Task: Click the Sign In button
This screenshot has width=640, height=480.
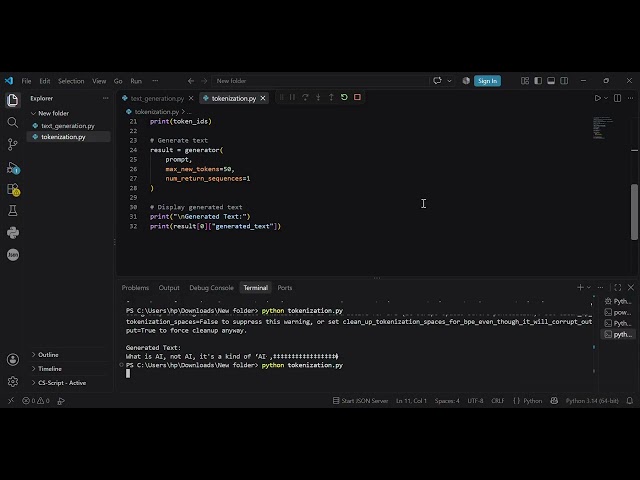Action: pyautogui.click(x=487, y=81)
